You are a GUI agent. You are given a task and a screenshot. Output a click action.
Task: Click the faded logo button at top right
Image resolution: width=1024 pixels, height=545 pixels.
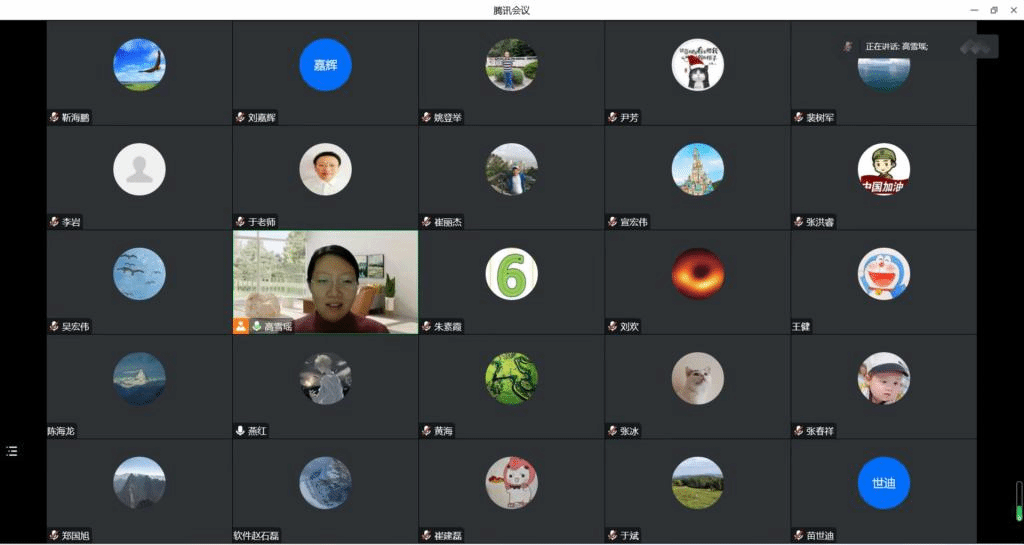coord(978,46)
